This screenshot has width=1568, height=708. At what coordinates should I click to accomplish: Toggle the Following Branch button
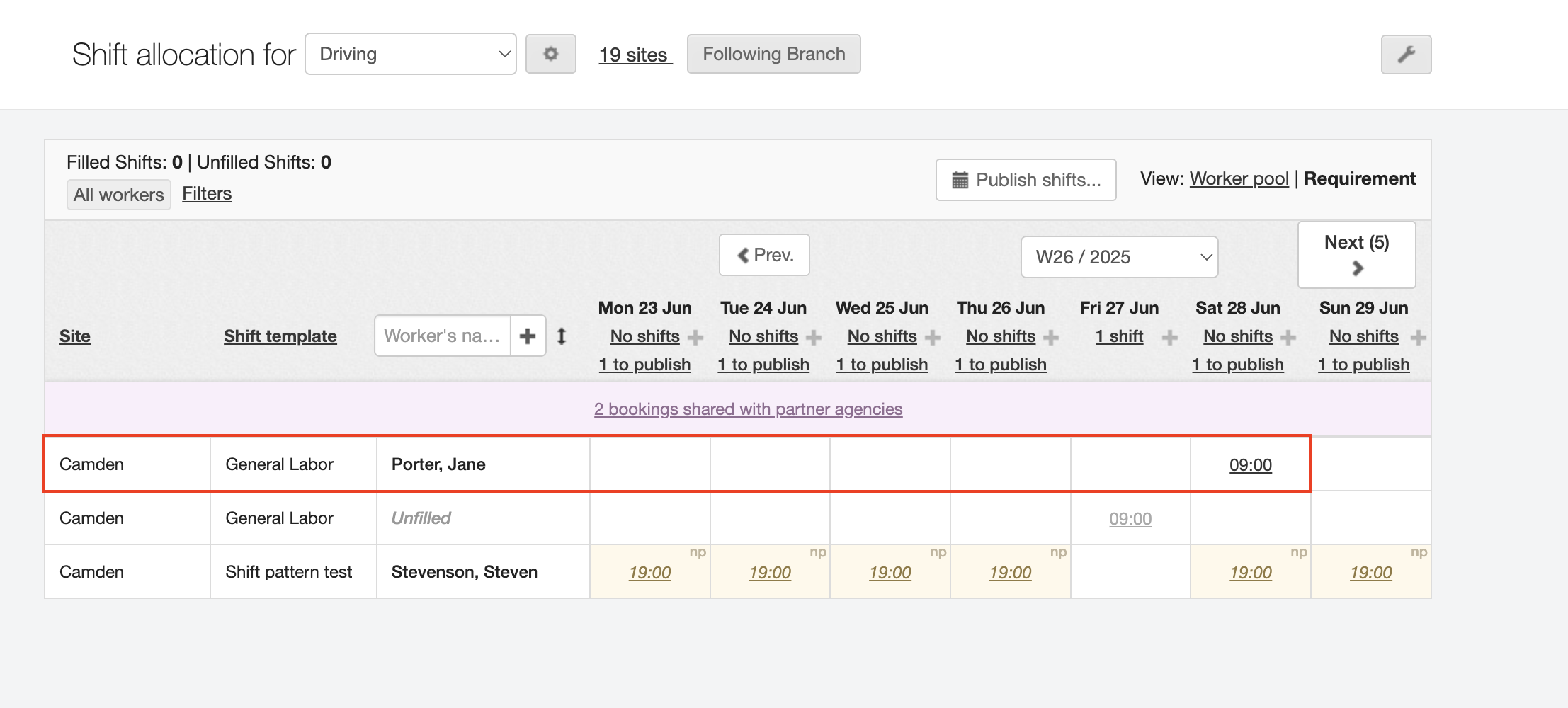(x=773, y=54)
